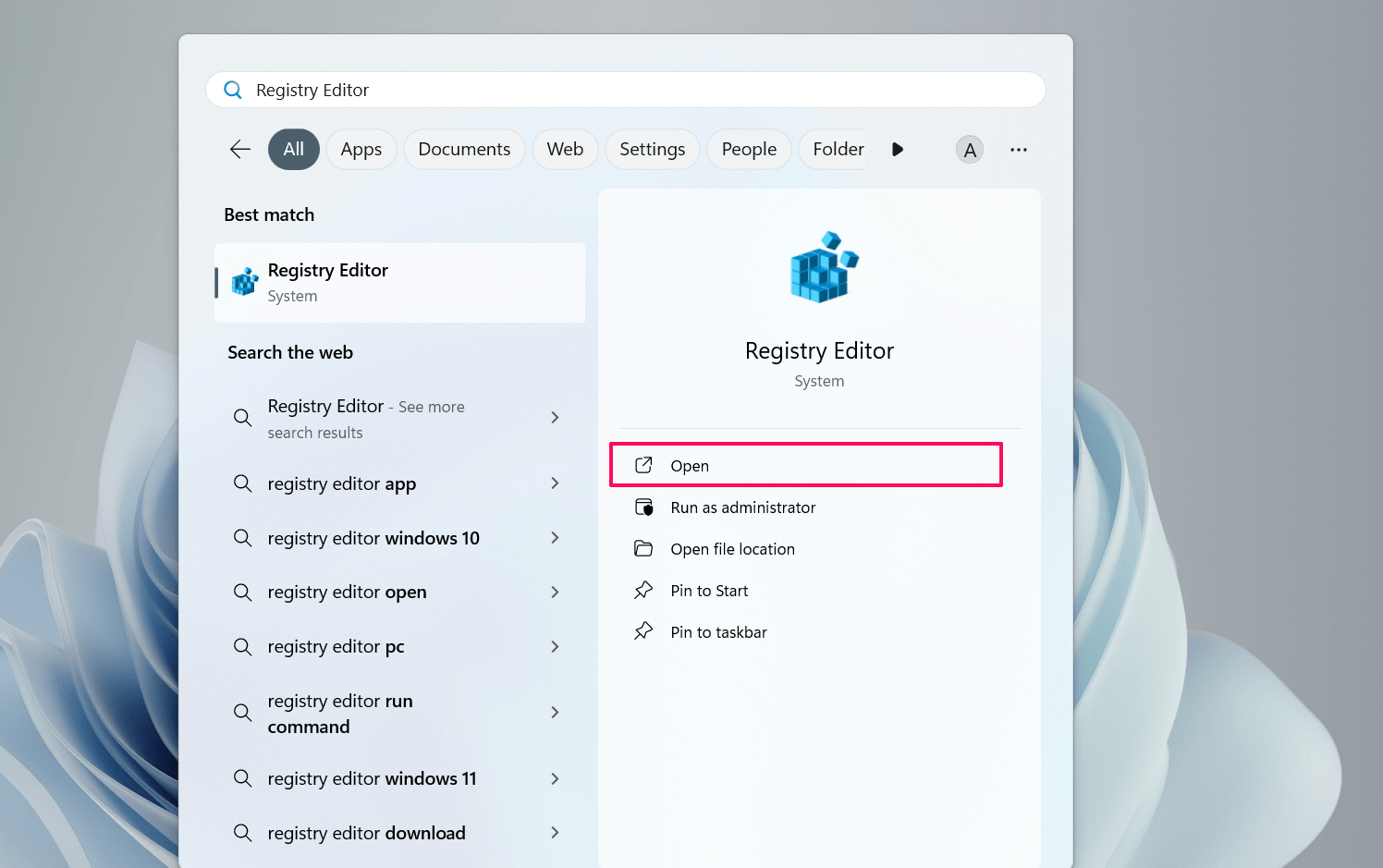Expand the 'registry editor windows 11' chevron
Image resolution: width=1383 pixels, height=868 pixels.
coord(555,778)
